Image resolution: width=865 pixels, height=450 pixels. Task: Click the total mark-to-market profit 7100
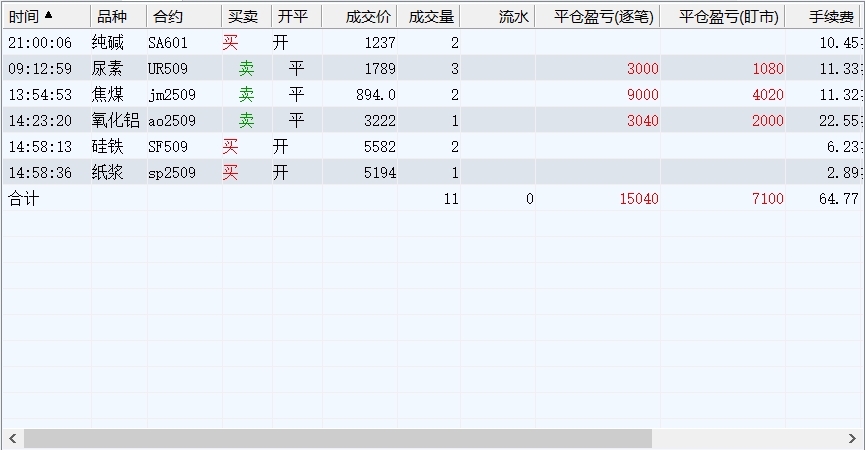(768, 199)
